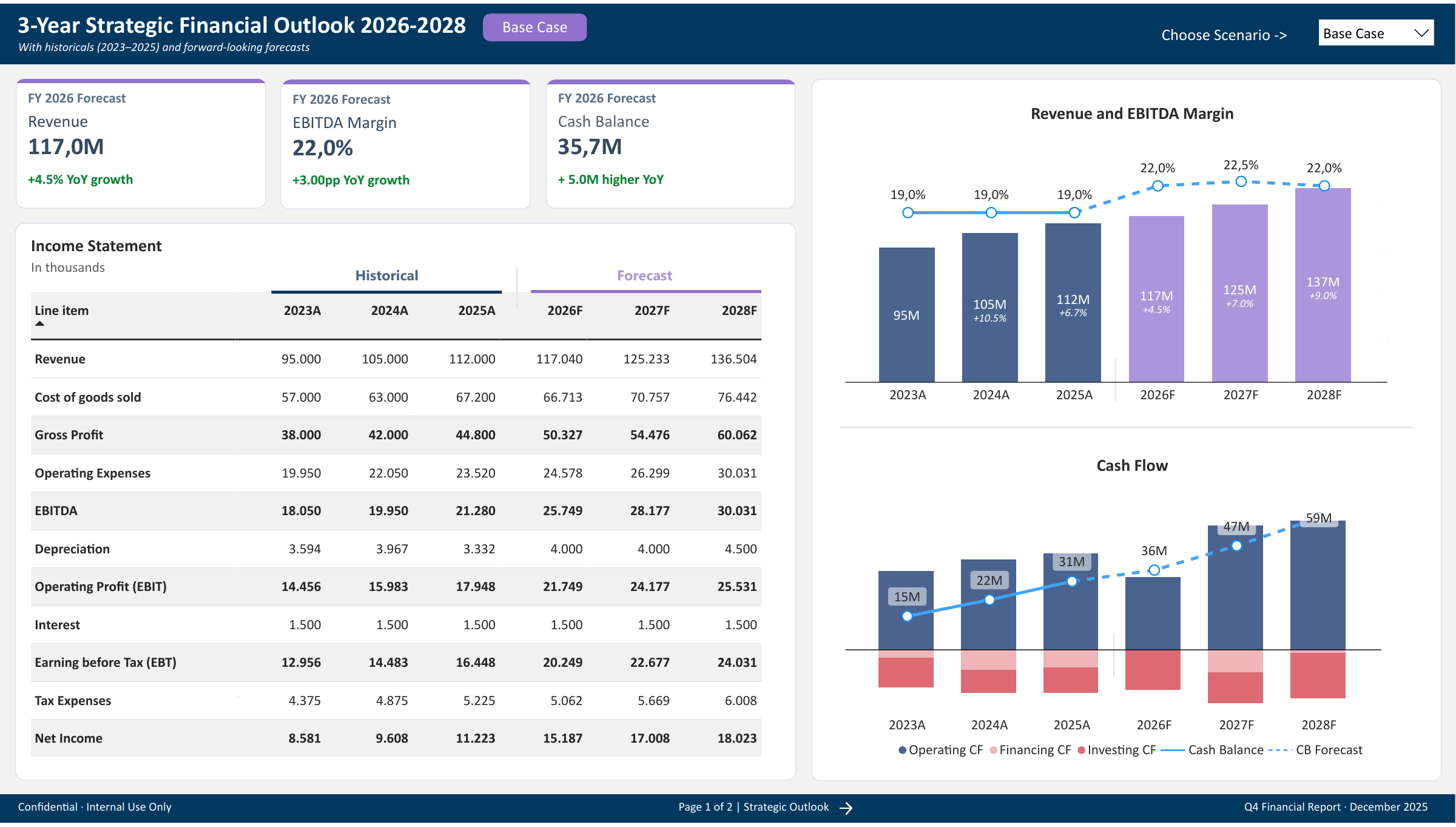Screen dimensions: 1456x827
Task: Click the 117M forecast bar for 2026F
Action: click(x=1156, y=299)
